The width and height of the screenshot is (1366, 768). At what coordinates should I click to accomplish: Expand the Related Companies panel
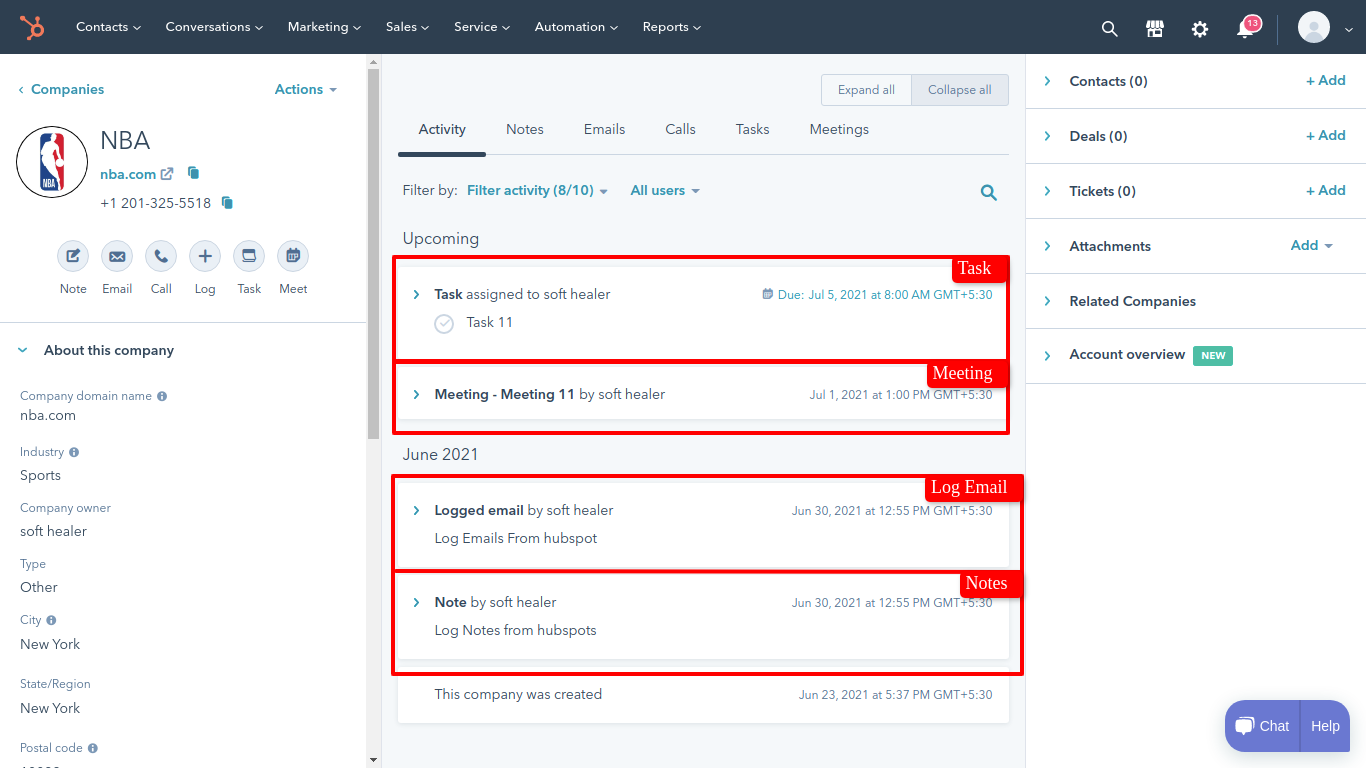pyautogui.click(x=1047, y=301)
